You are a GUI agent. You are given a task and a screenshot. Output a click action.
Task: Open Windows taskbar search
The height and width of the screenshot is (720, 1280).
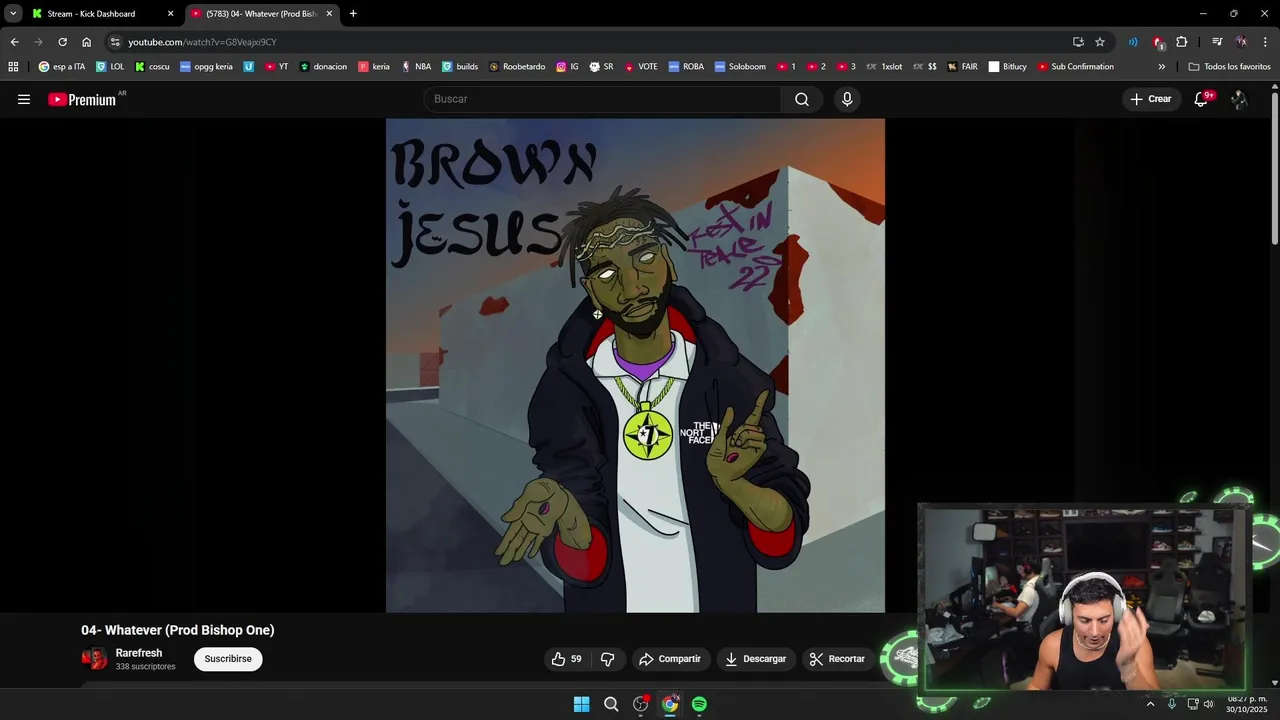pyautogui.click(x=611, y=704)
